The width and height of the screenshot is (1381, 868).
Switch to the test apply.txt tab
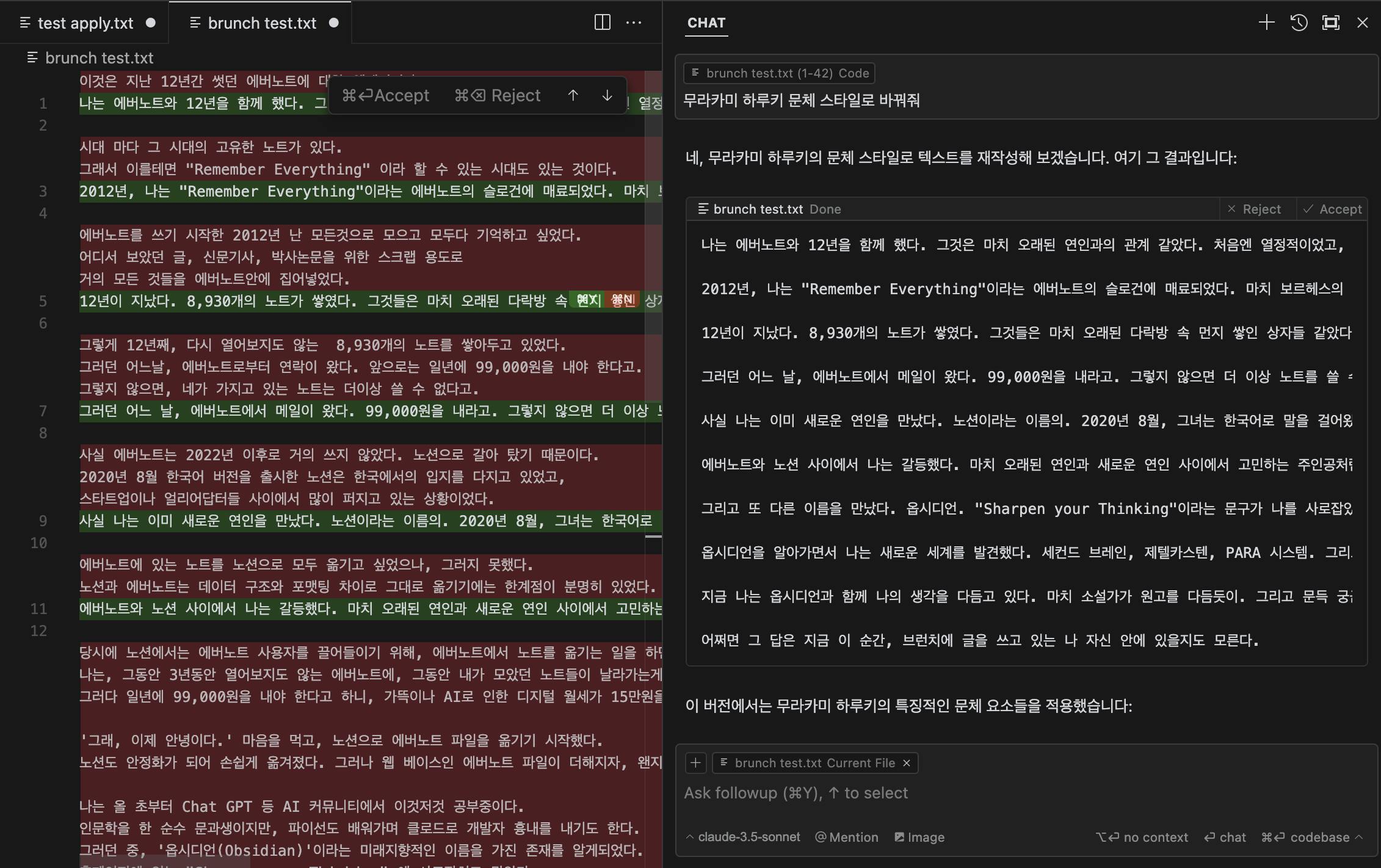coord(85,23)
